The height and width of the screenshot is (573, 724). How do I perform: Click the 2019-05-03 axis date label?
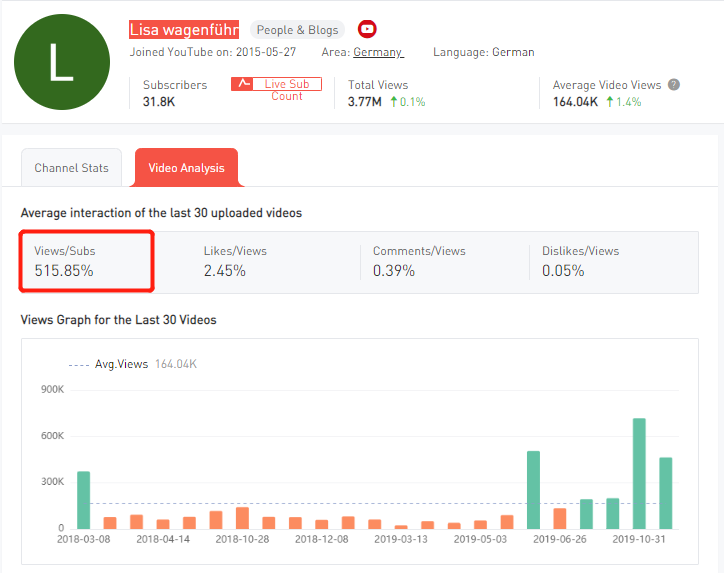(480, 539)
